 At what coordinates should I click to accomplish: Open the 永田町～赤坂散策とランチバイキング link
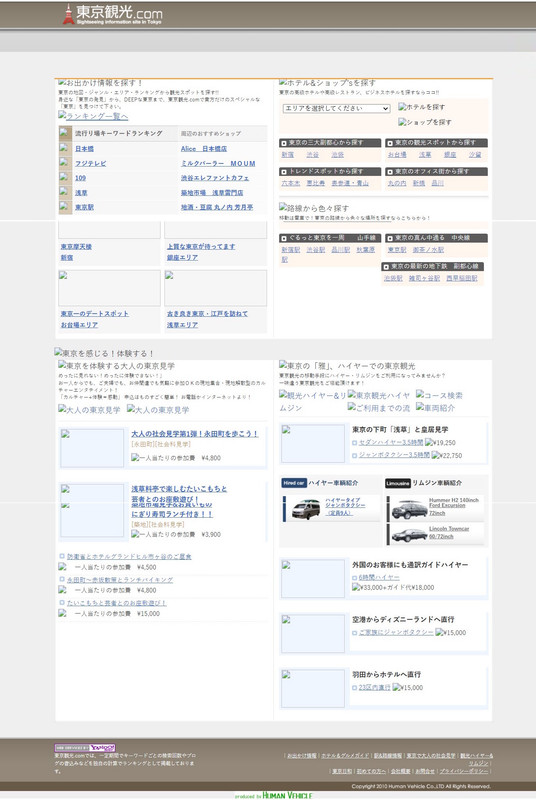(x=120, y=580)
